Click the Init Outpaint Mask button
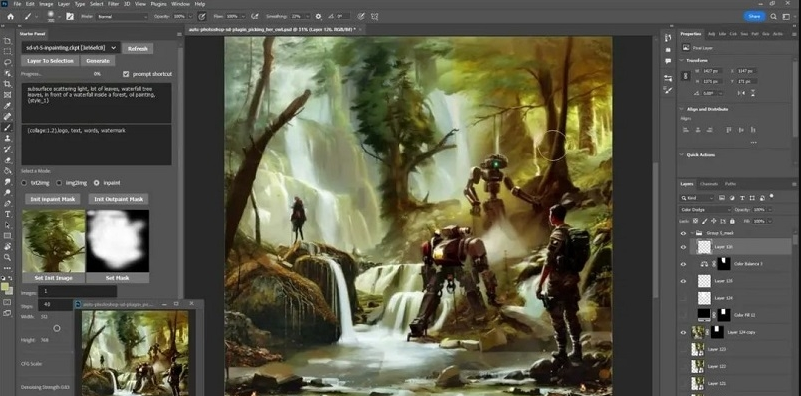The width and height of the screenshot is (801, 396). click(x=119, y=199)
